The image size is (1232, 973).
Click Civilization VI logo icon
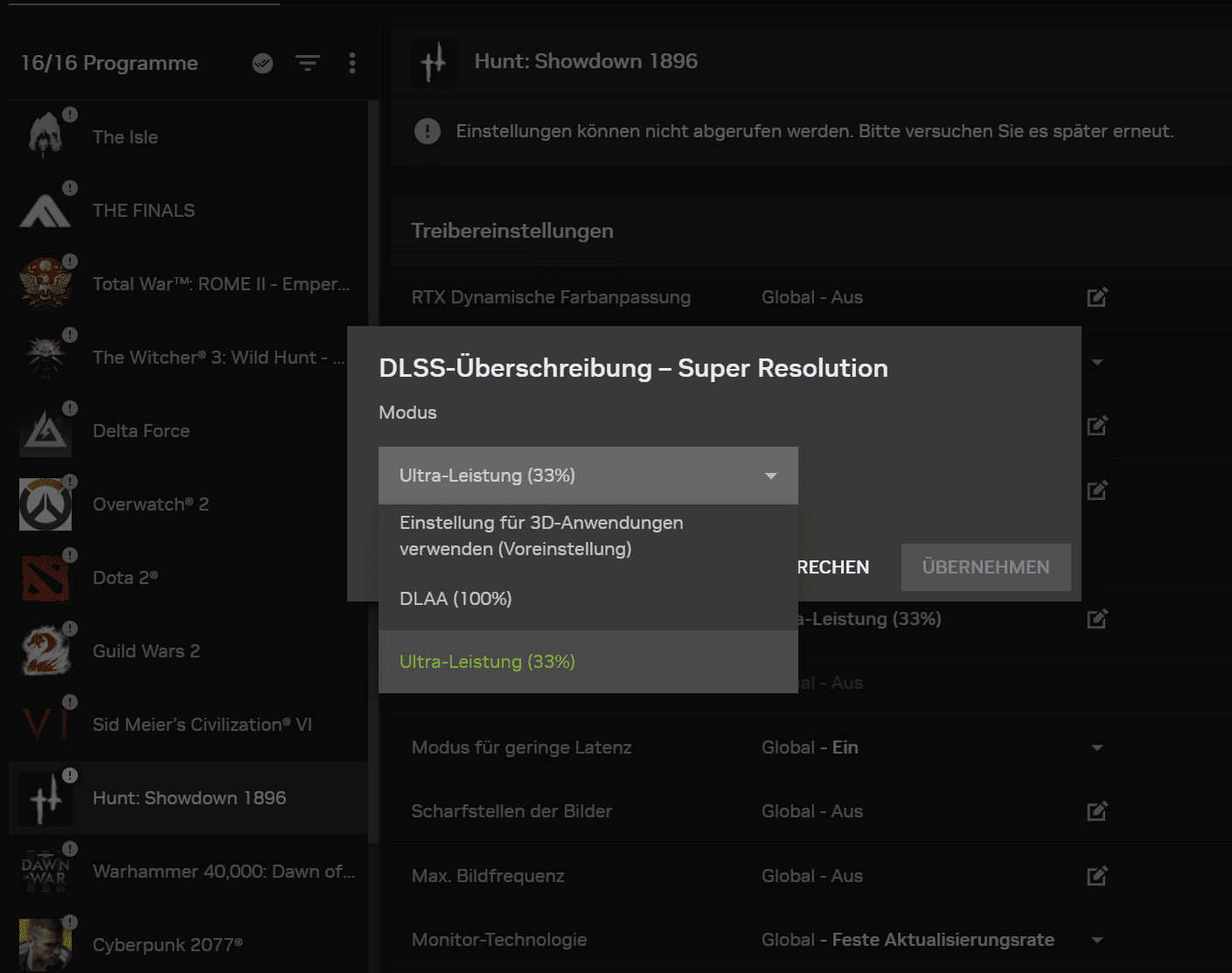point(45,725)
